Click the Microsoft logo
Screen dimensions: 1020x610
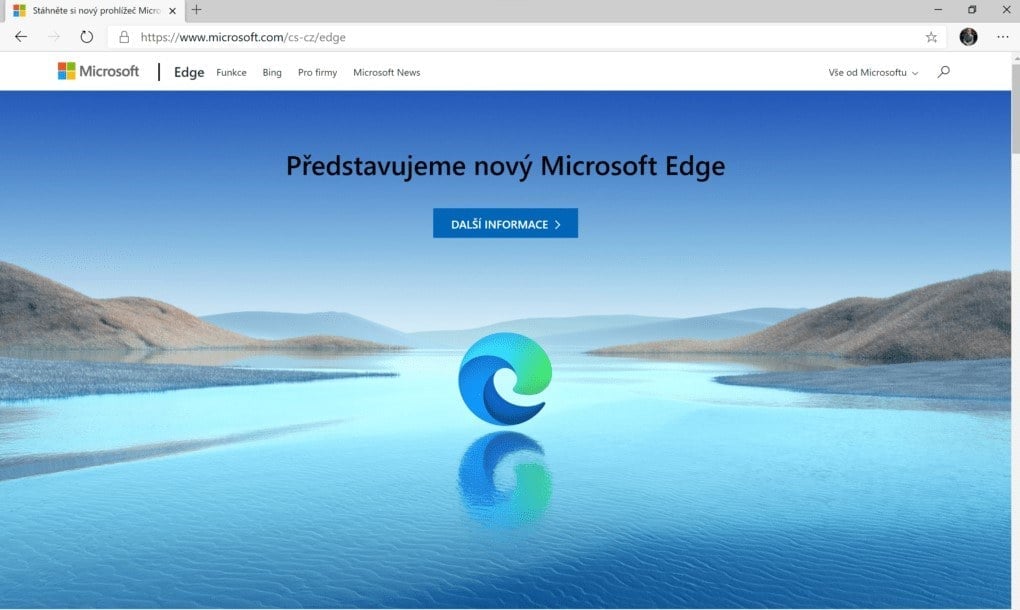pyautogui.click(x=98, y=71)
